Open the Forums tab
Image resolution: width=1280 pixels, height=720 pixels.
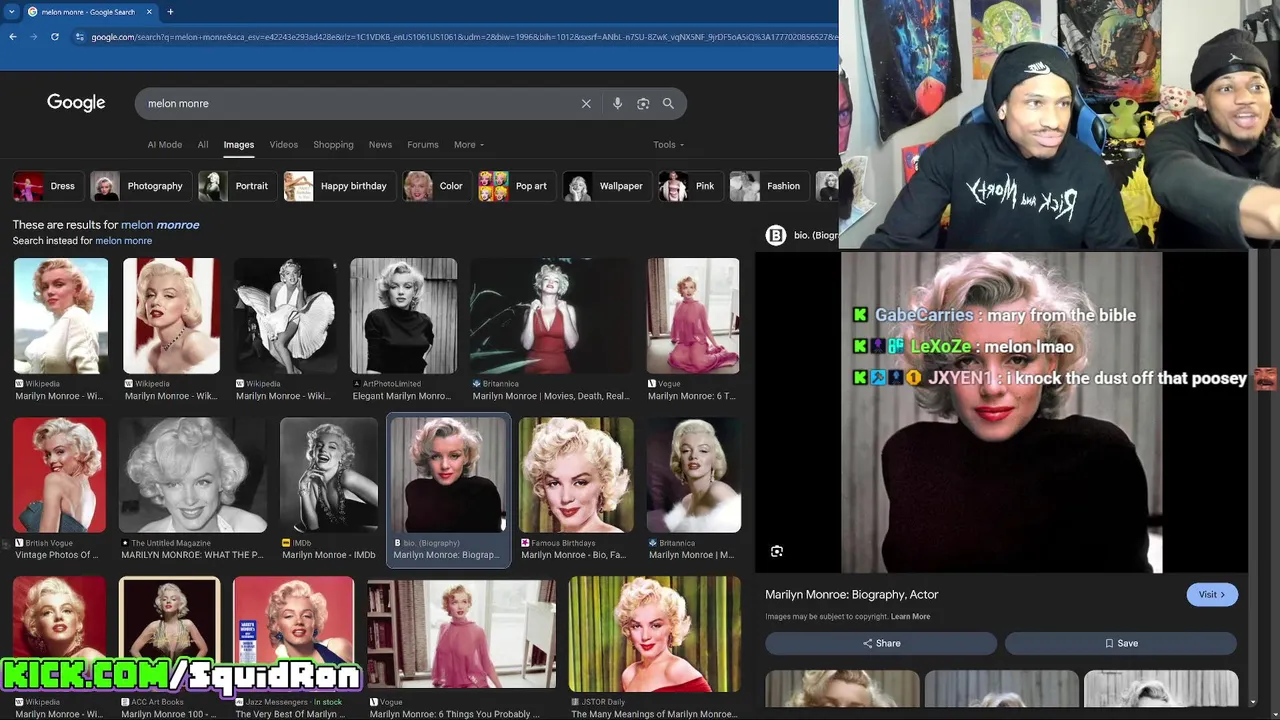coord(423,145)
